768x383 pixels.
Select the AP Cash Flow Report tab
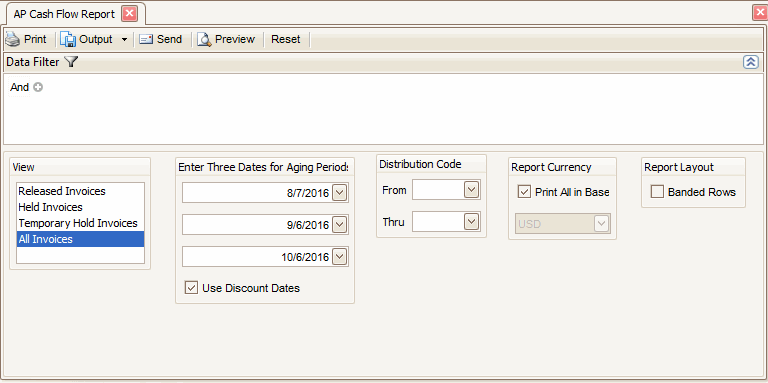click(x=64, y=14)
